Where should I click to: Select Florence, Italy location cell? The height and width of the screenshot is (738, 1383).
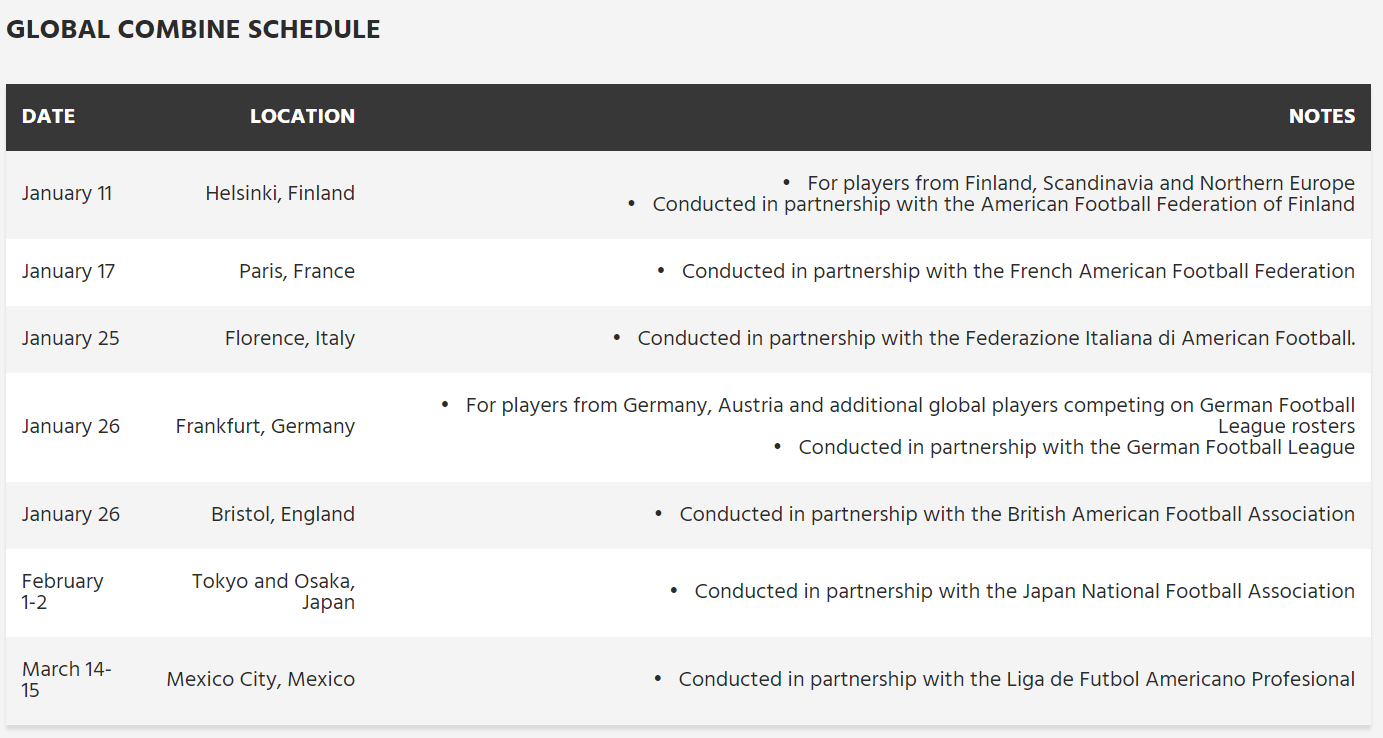point(290,338)
